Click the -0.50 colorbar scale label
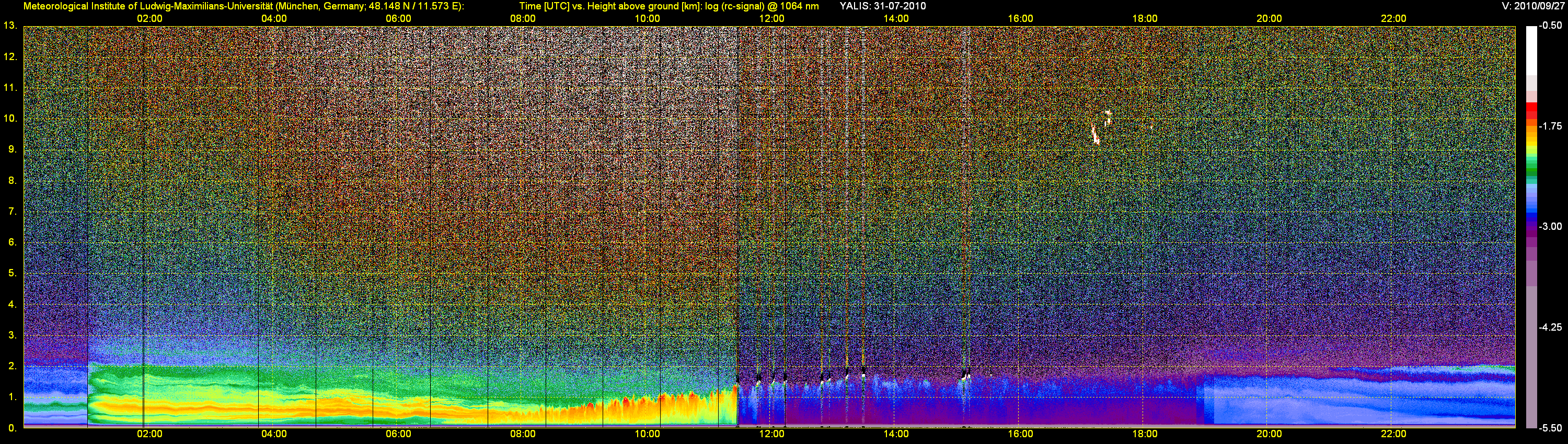Viewport: 1568px width, 444px height. [x=1550, y=26]
